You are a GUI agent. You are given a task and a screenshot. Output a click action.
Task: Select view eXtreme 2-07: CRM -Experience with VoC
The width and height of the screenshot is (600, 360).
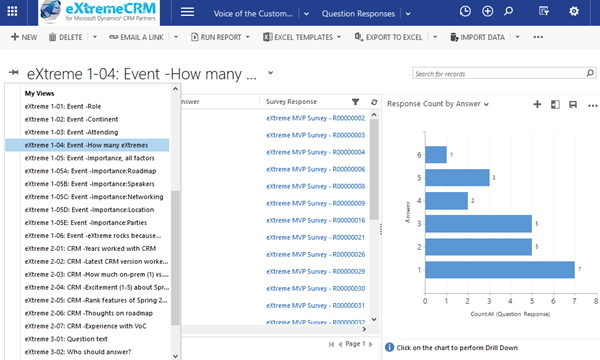tap(87, 326)
